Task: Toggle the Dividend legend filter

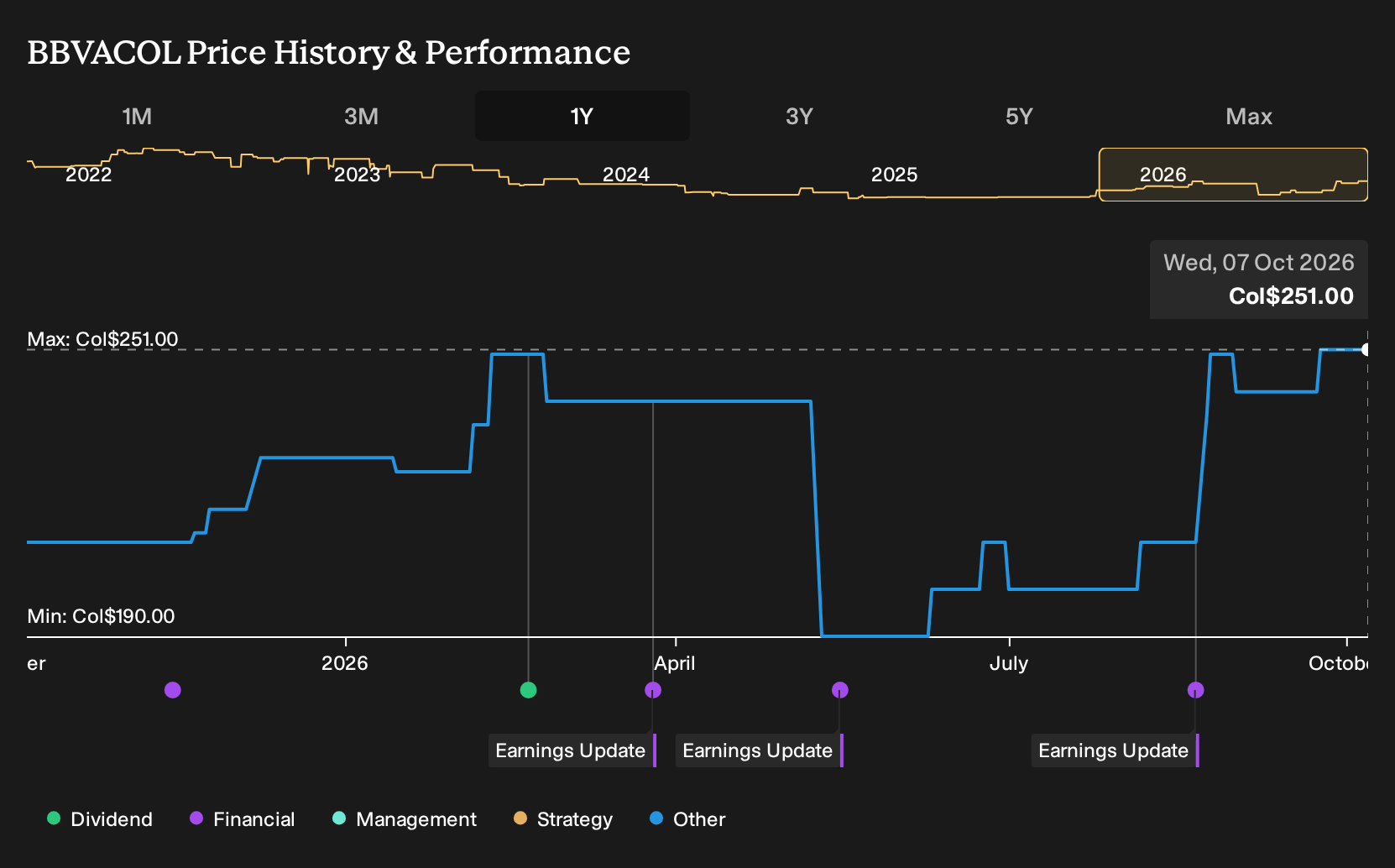Action: (100, 819)
